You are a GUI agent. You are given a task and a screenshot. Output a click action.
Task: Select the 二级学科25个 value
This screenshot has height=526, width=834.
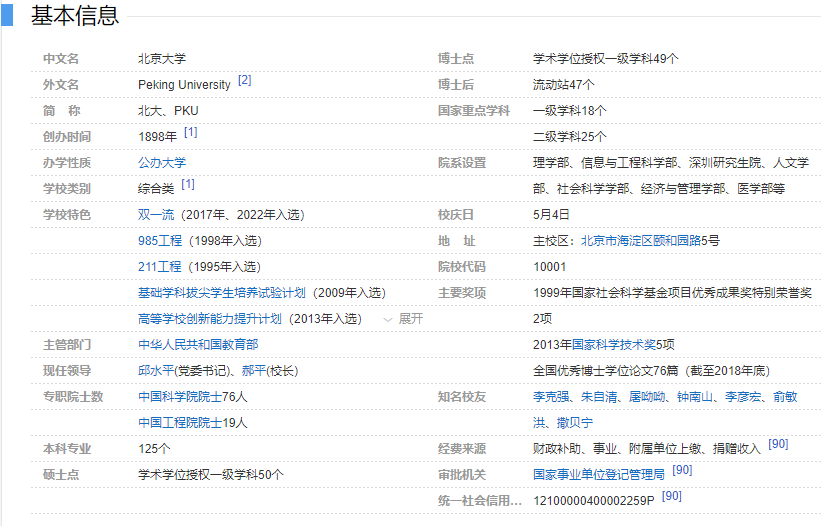[x=570, y=137]
